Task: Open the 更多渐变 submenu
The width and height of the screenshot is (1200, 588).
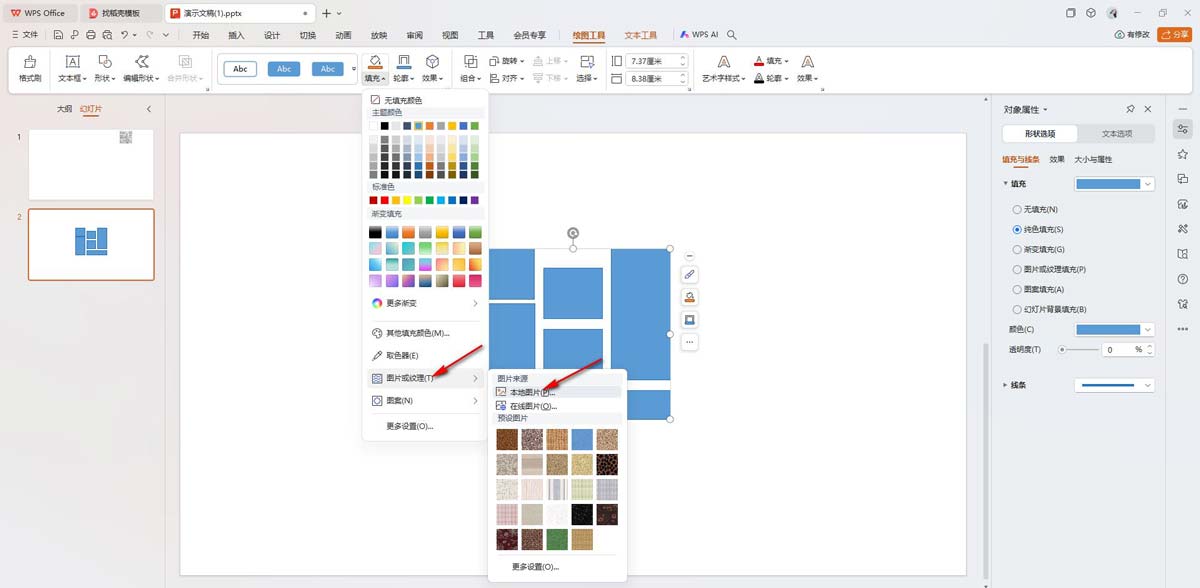Action: tap(425, 303)
